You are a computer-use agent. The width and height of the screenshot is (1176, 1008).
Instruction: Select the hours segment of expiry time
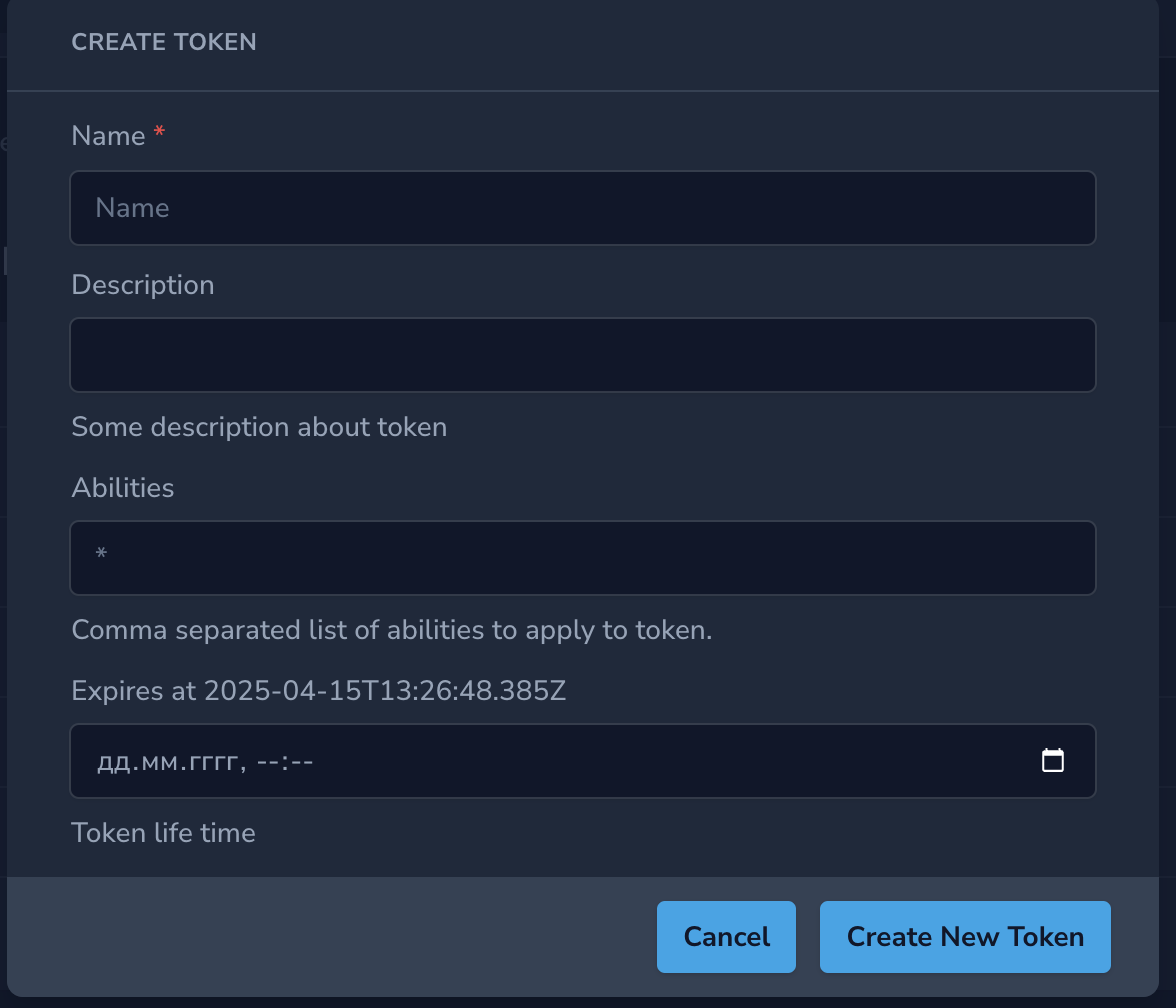[267, 762]
